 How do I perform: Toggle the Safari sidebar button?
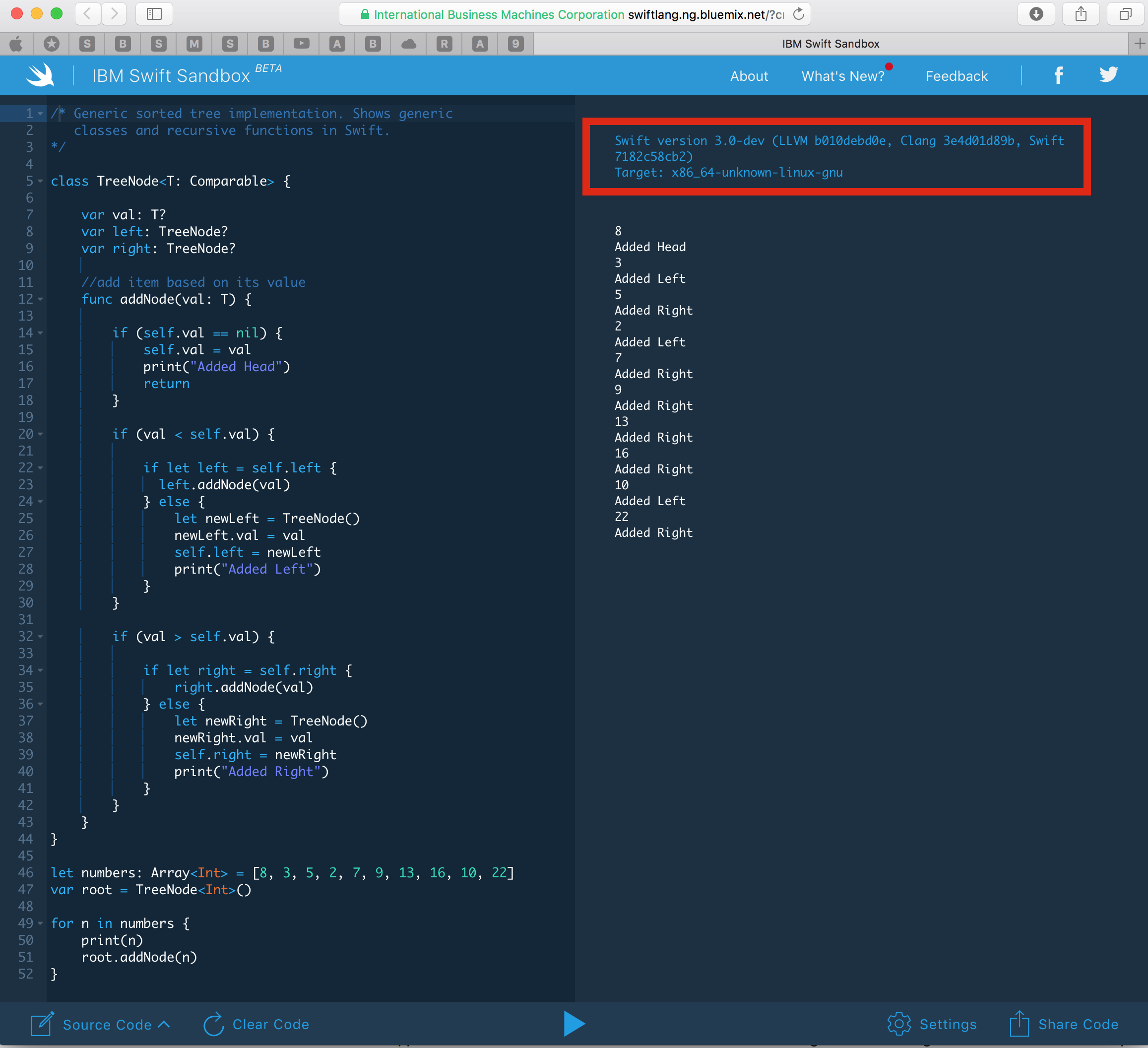pyautogui.click(x=154, y=14)
